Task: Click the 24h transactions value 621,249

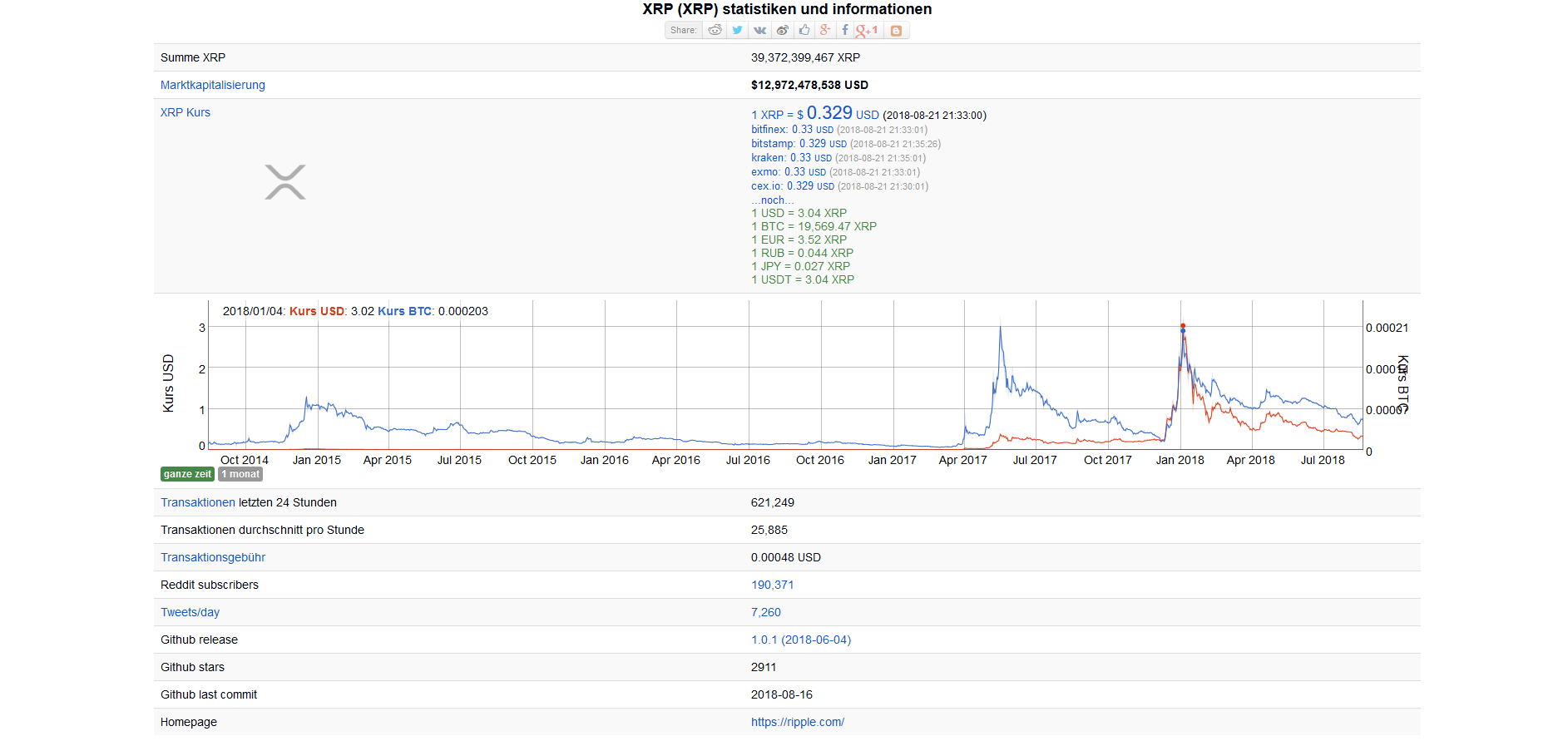Action: coord(773,502)
